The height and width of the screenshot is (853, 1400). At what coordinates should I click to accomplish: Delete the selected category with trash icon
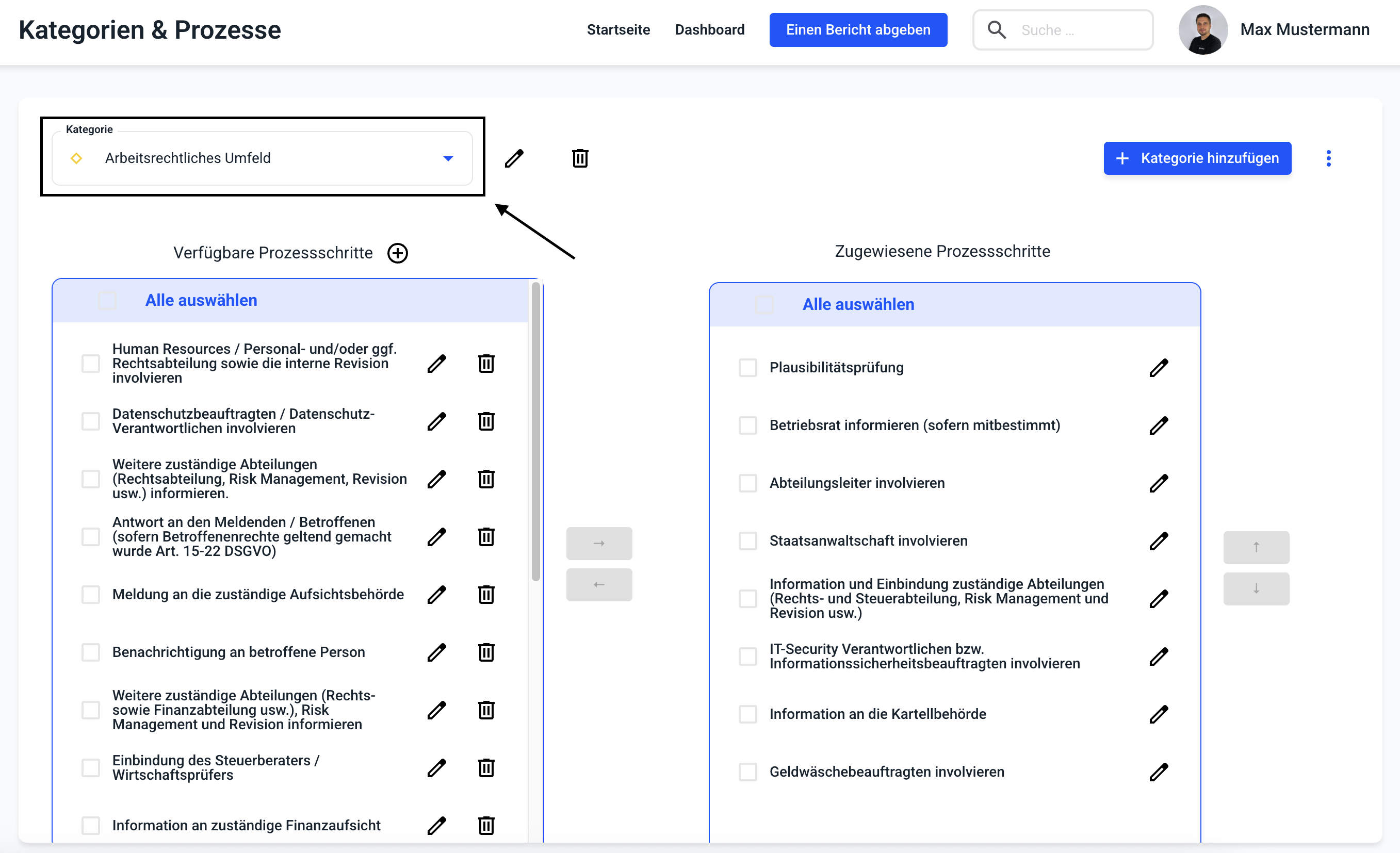point(579,158)
